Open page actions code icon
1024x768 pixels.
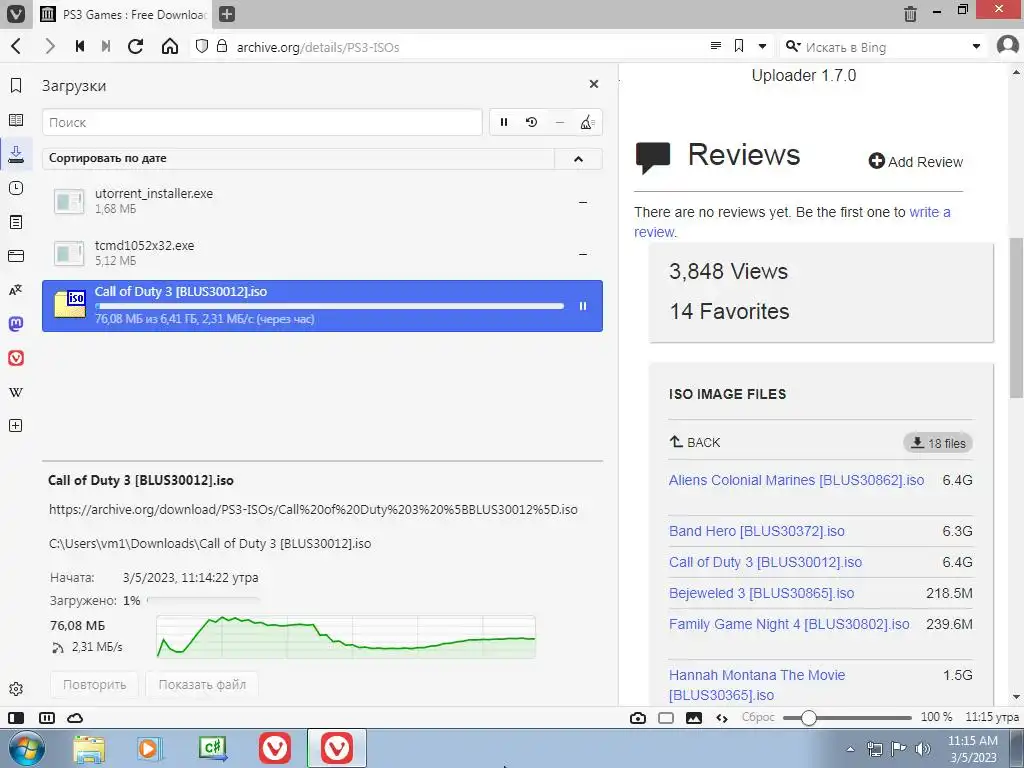[722, 718]
